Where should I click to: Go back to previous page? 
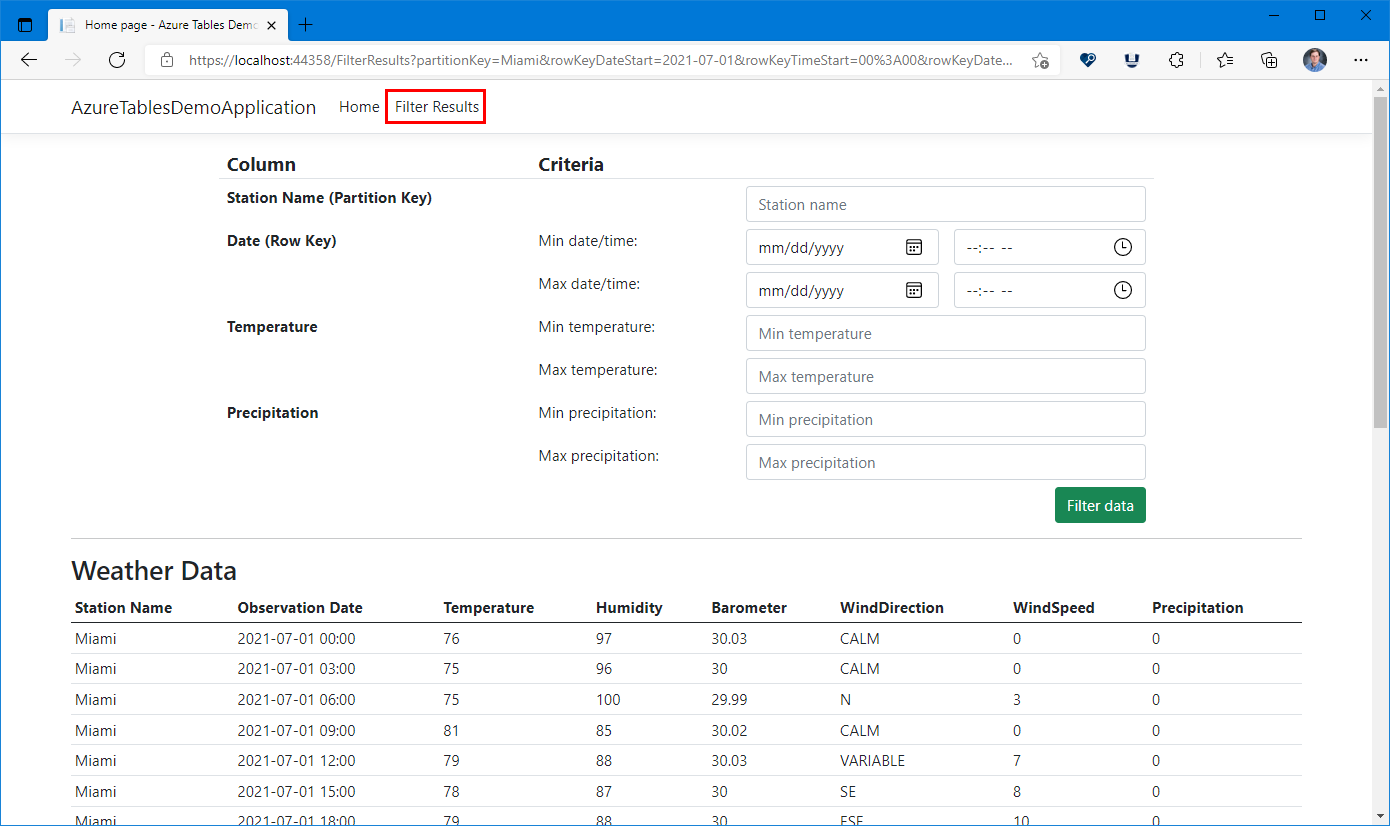(x=29, y=60)
